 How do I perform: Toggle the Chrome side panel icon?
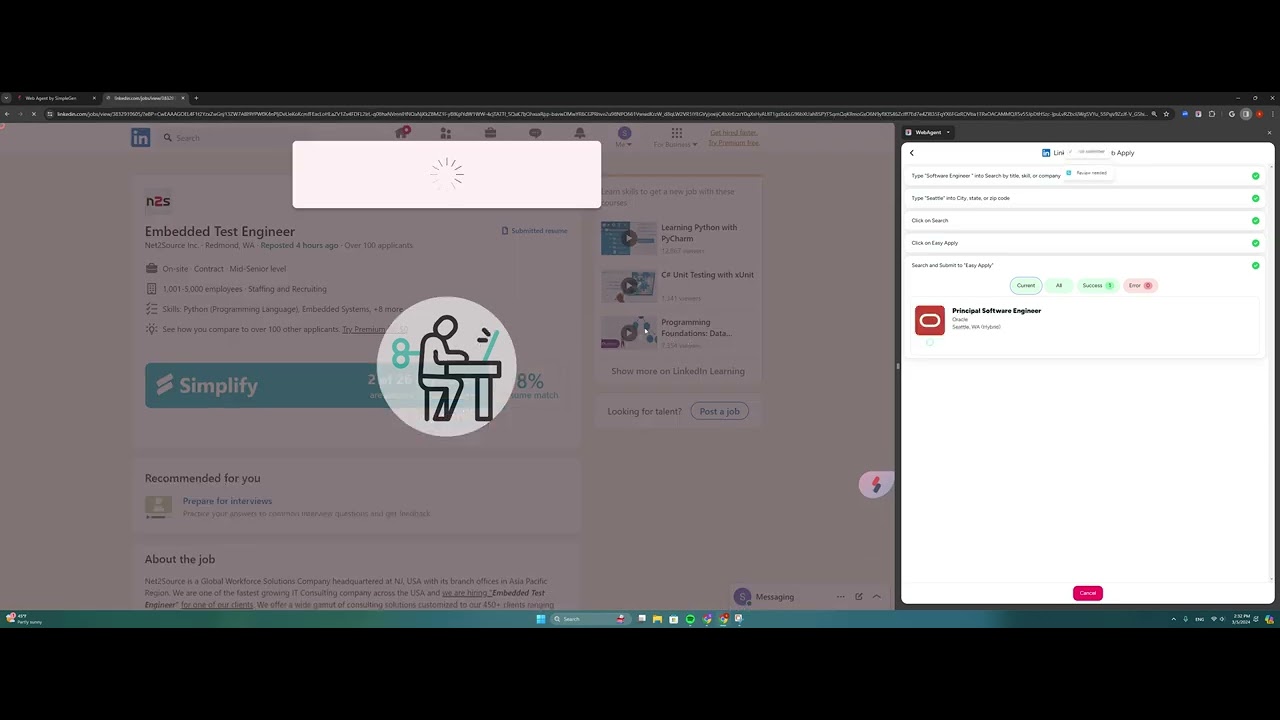1245,114
